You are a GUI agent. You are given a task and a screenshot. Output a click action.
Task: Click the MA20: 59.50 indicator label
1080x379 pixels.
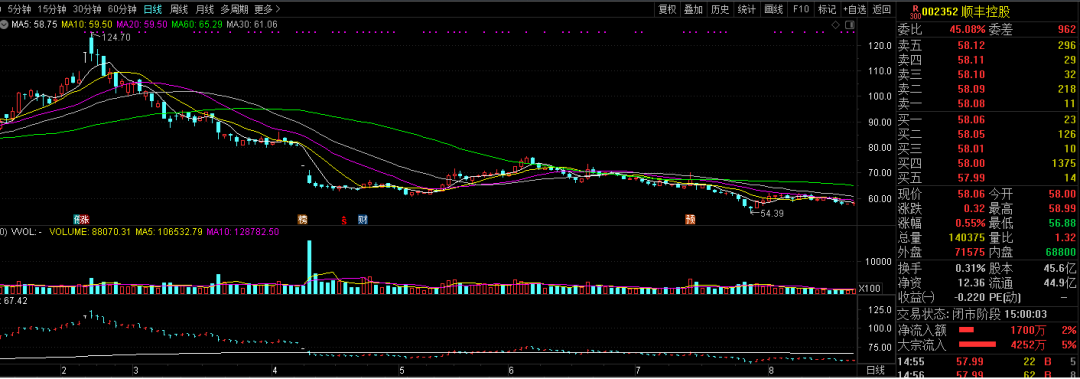click(x=143, y=25)
